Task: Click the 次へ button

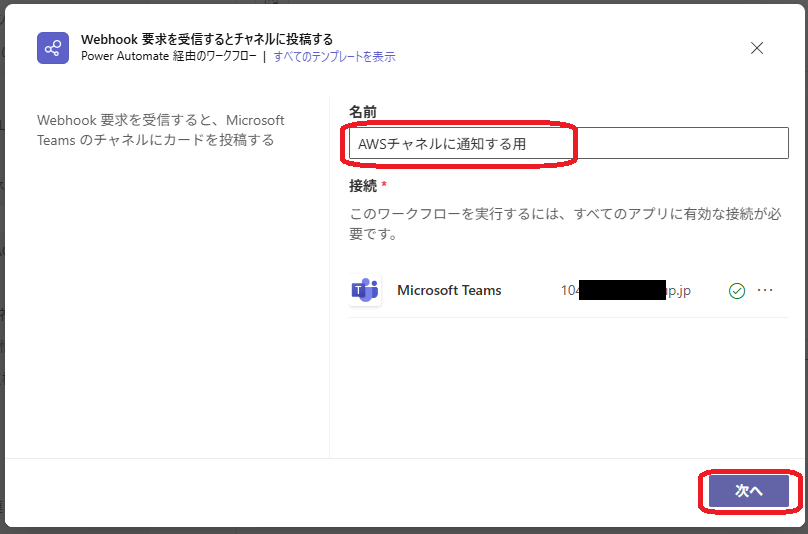Action: [x=749, y=491]
